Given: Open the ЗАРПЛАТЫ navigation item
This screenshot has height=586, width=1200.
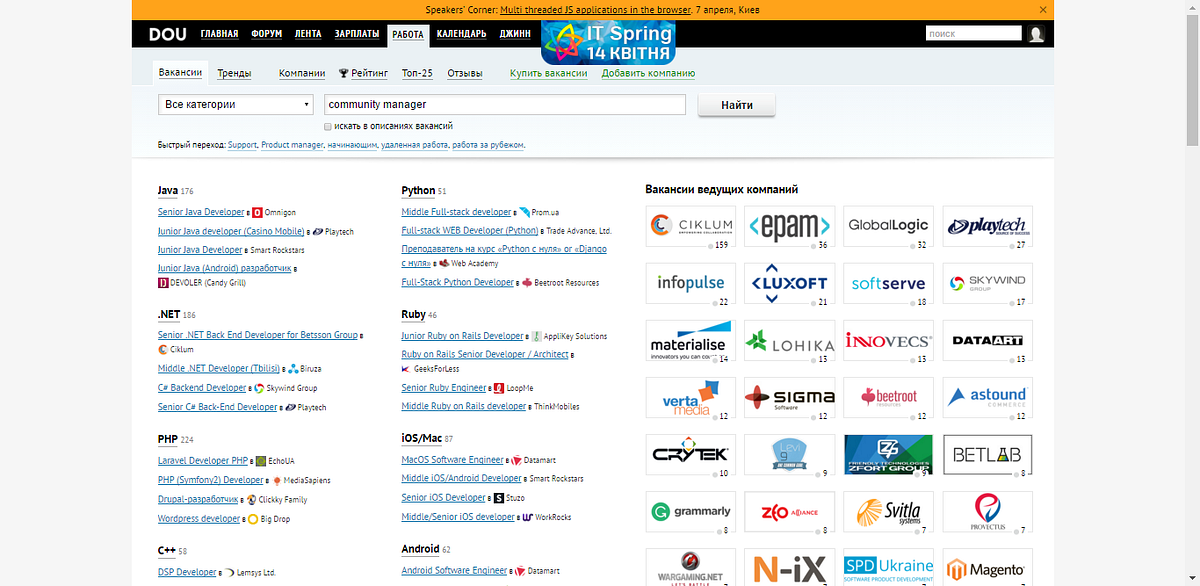Looking at the screenshot, I should pyautogui.click(x=356, y=34).
